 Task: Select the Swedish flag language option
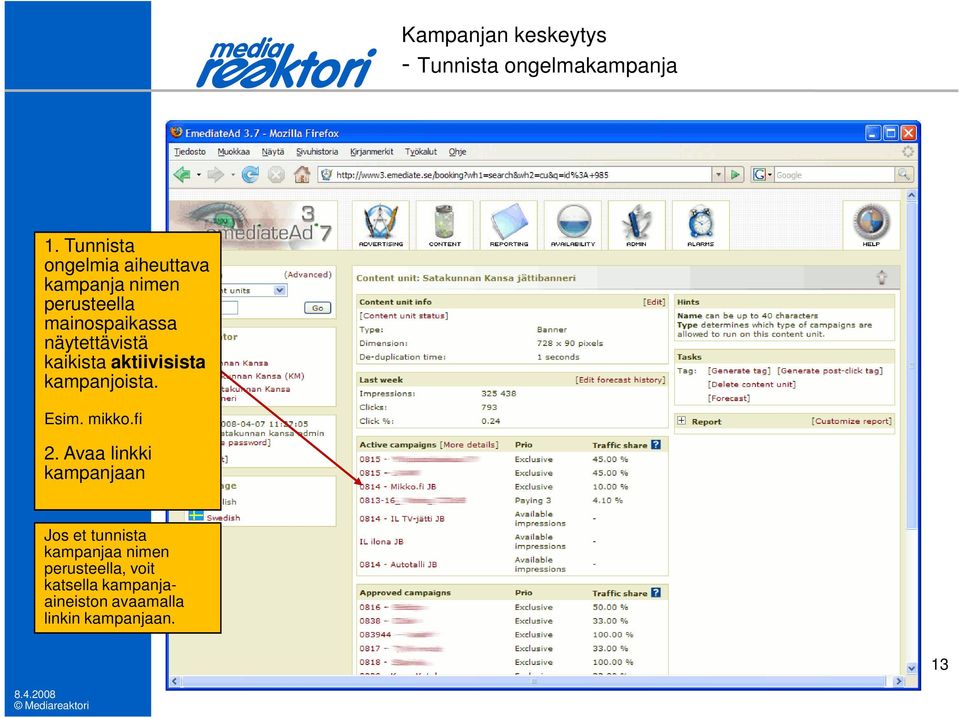[x=196, y=517]
